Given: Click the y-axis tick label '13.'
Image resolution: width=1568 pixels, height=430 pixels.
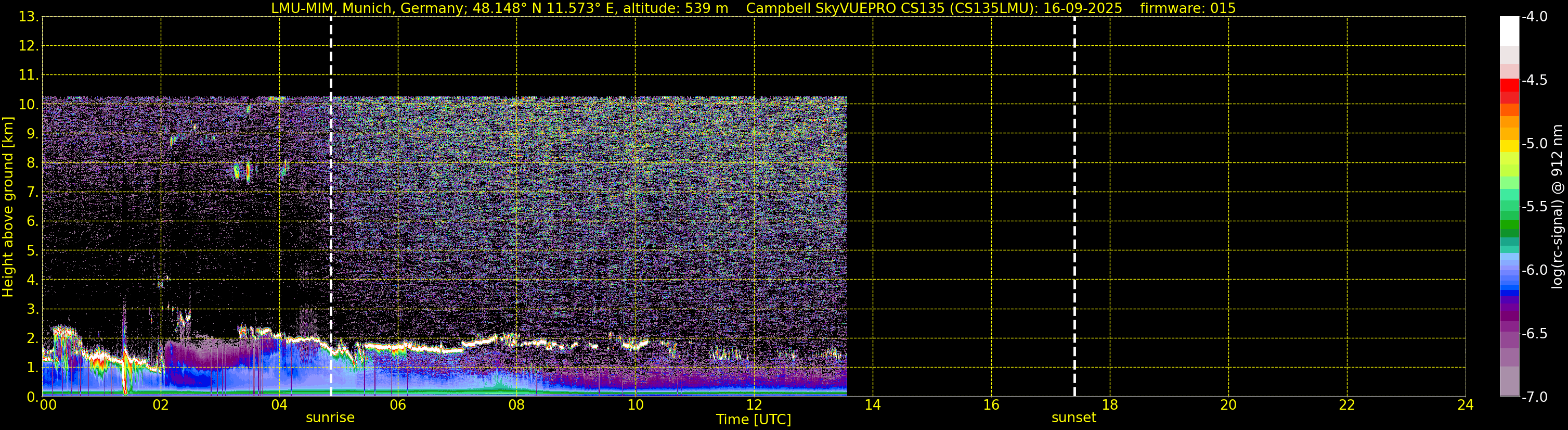Looking at the screenshot, I should (29, 17).
